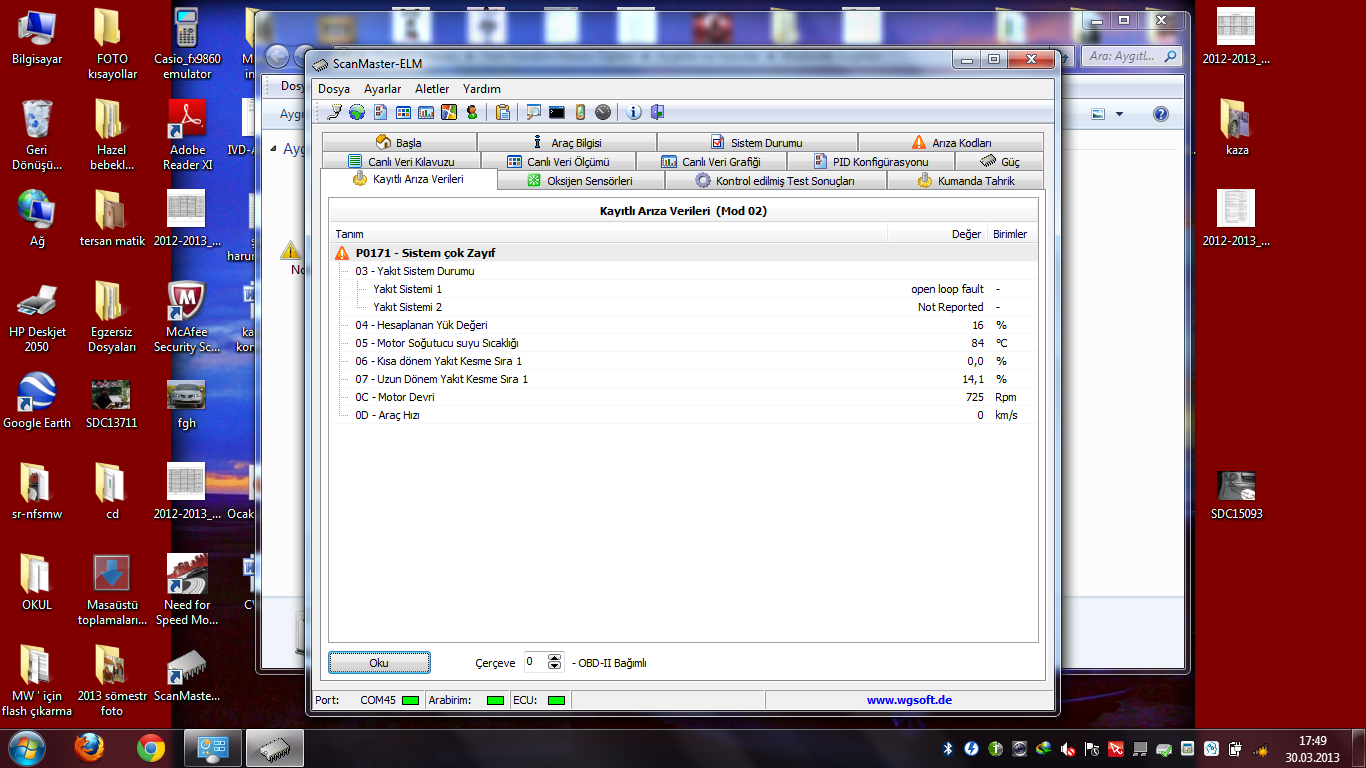Click the clipboard report toolbar icon
This screenshot has width=1366, height=768.
tap(503, 112)
